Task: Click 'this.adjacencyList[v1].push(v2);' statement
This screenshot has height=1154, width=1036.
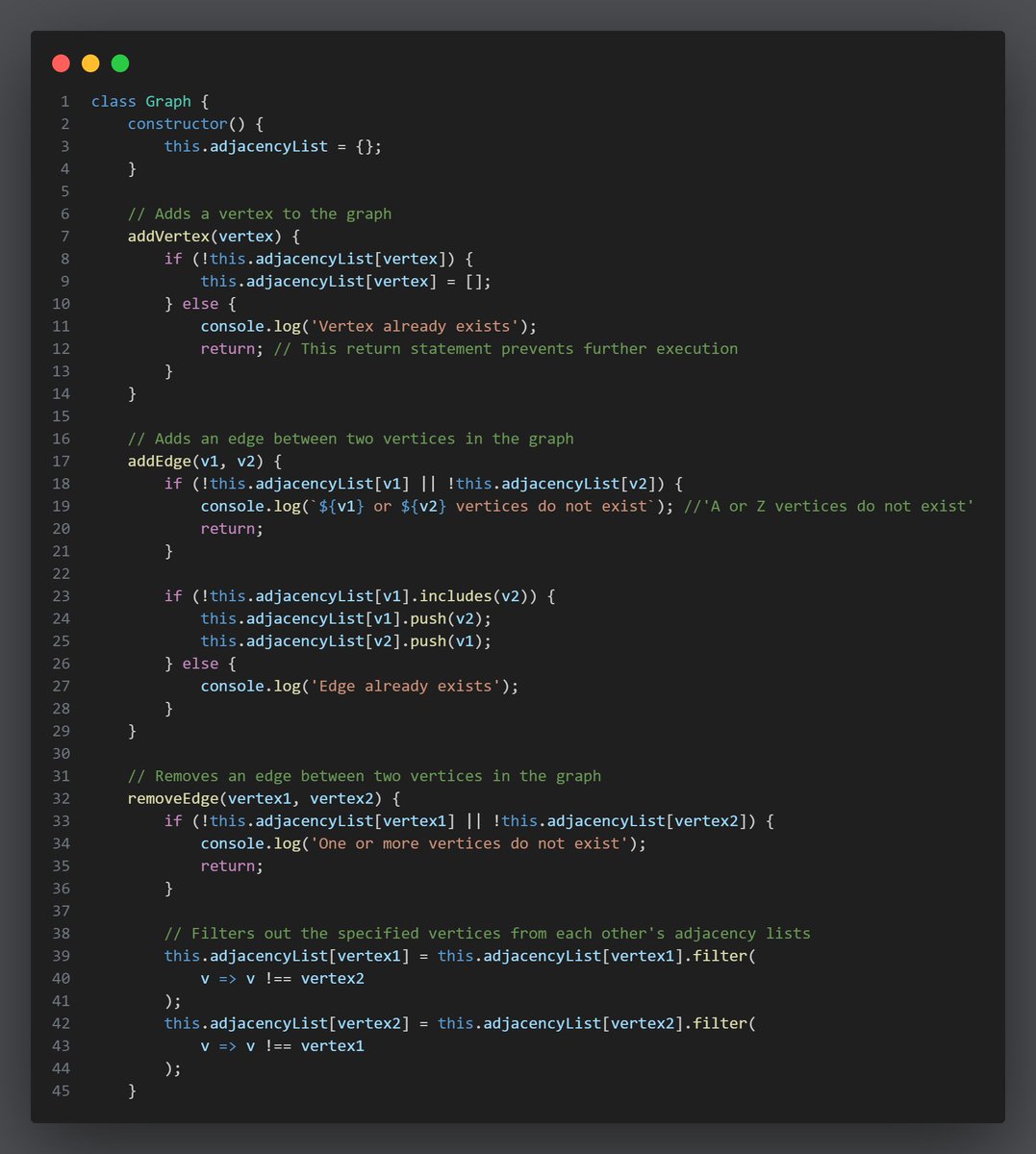Action: click(x=346, y=618)
